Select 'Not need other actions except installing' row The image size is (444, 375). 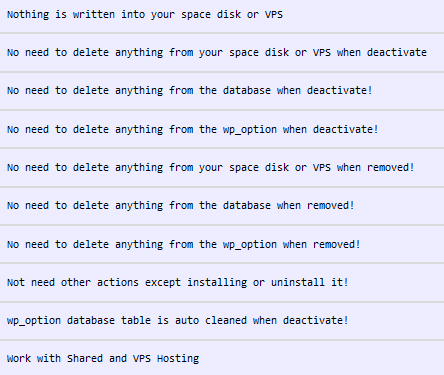pos(222,283)
